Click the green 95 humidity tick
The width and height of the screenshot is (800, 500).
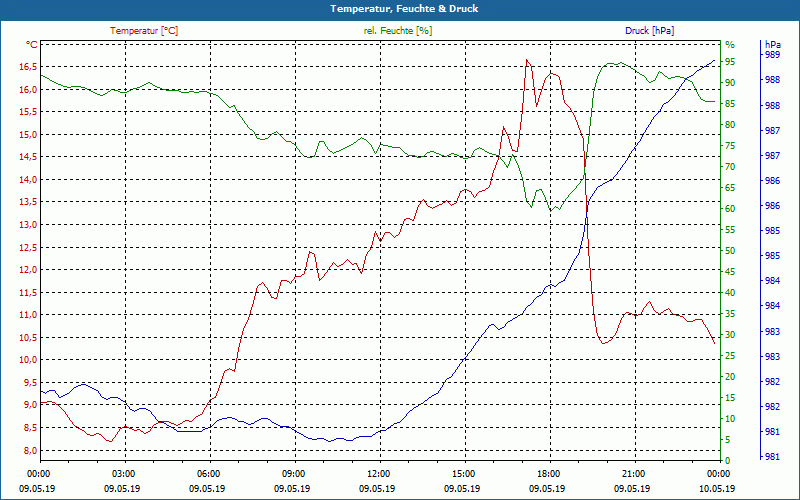point(730,62)
